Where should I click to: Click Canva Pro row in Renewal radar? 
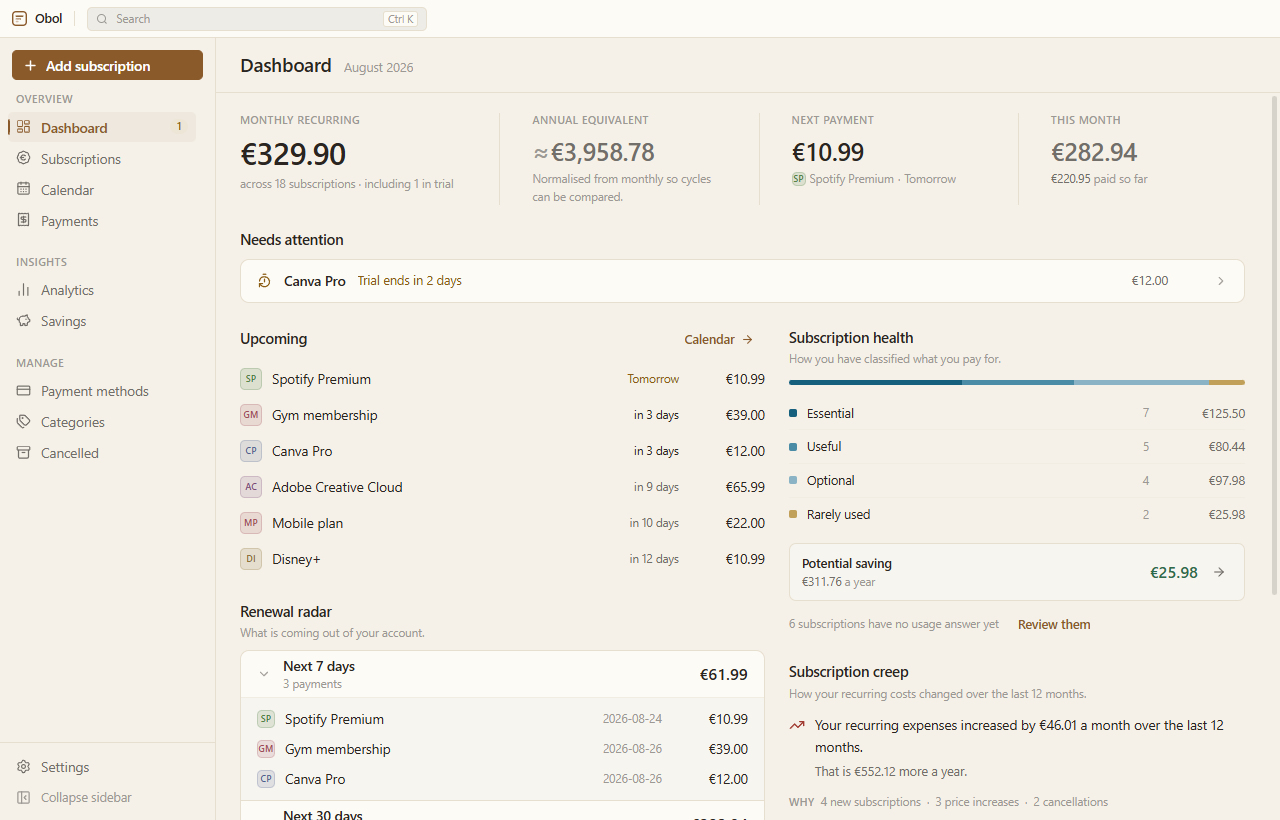[x=502, y=779]
